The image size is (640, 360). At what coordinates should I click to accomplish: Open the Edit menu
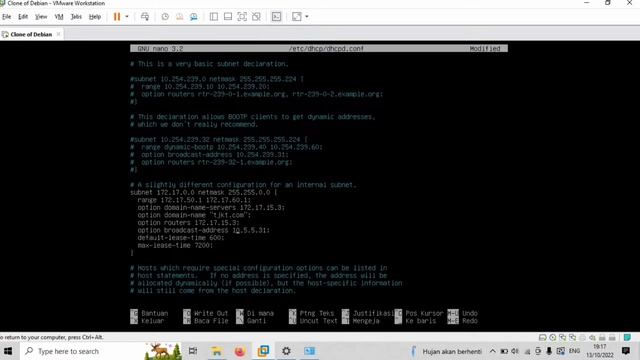[x=23, y=17]
